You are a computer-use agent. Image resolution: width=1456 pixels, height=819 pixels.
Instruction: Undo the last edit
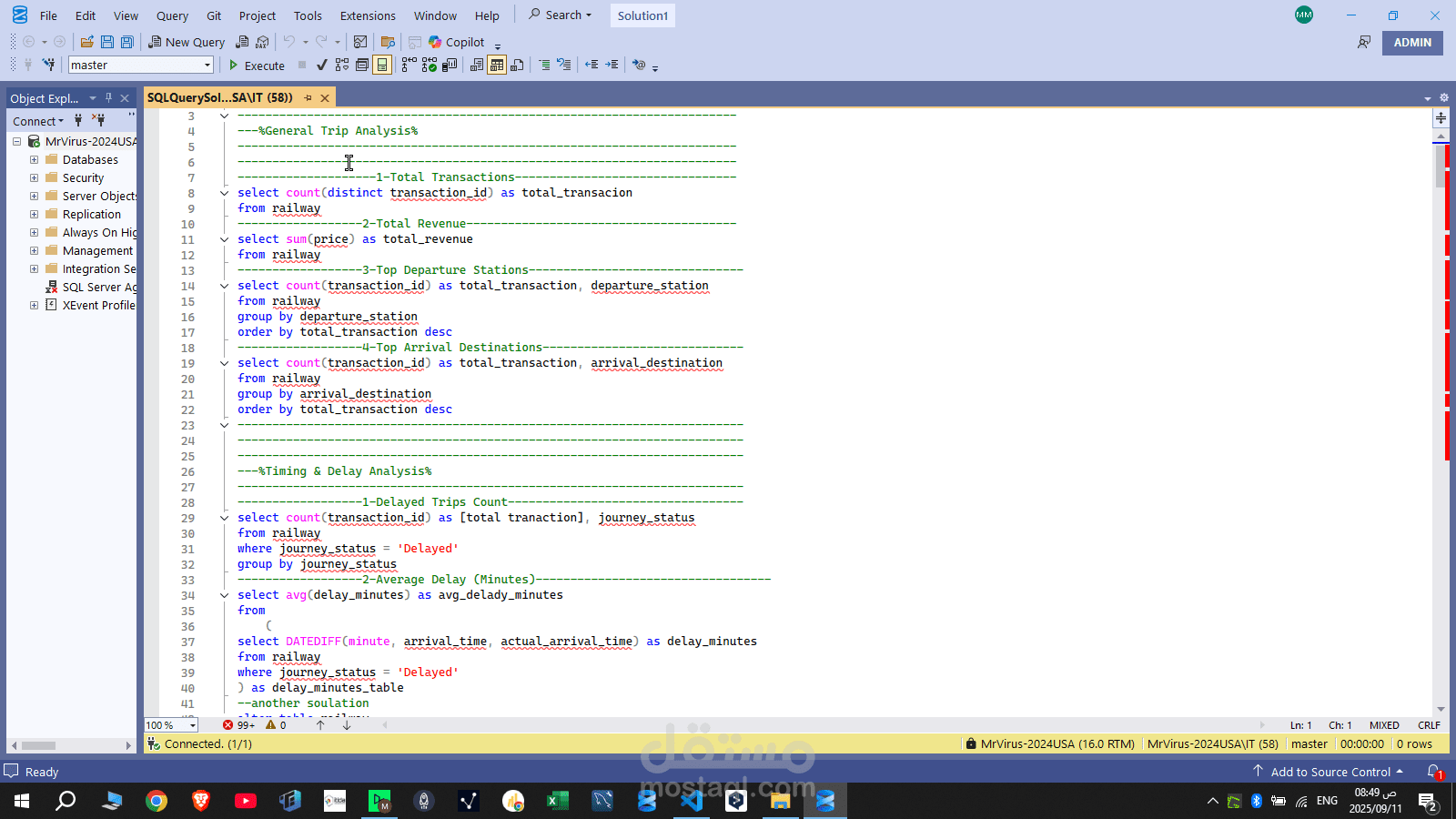tap(288, 42)
